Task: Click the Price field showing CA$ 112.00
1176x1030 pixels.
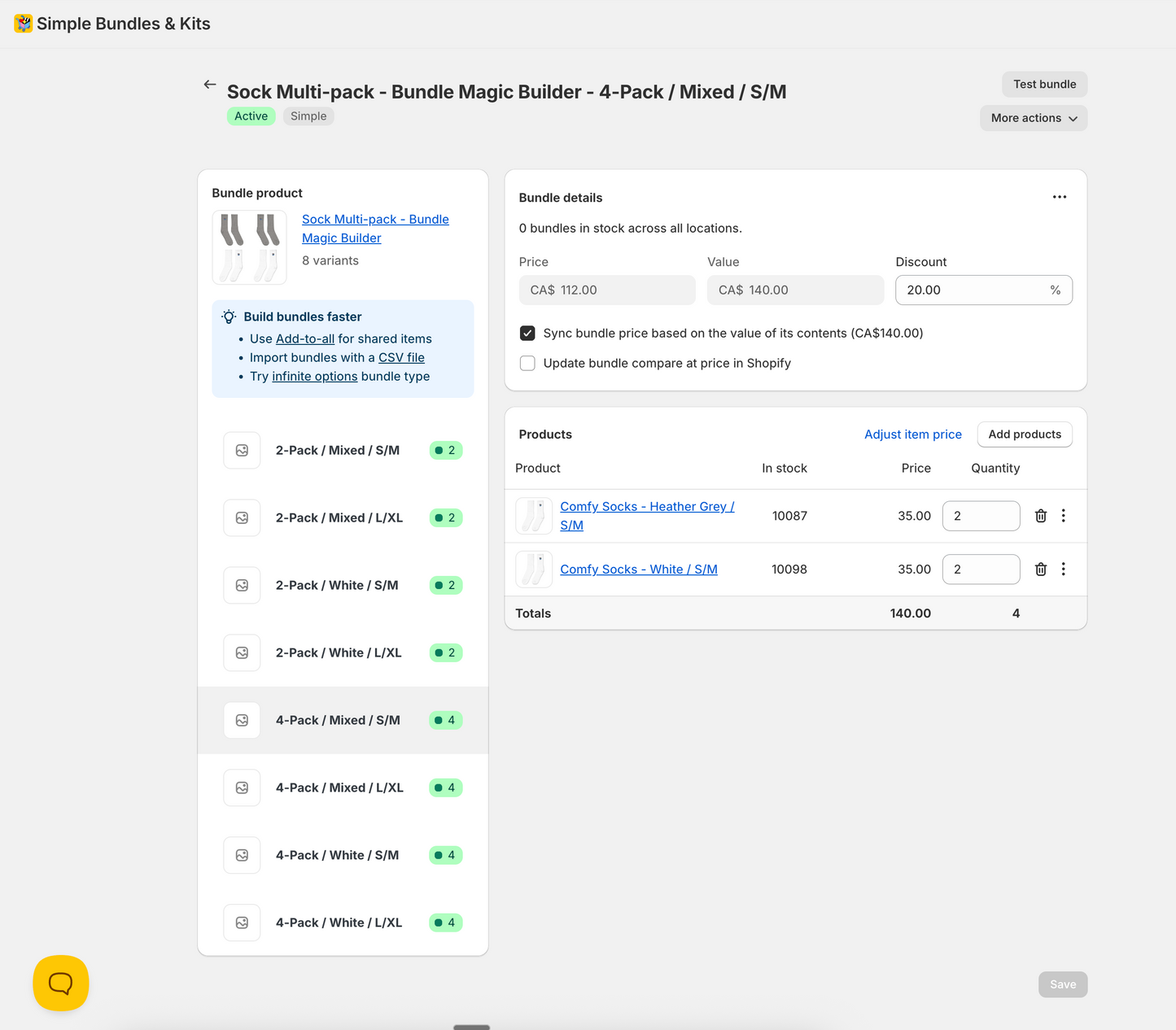Action: pyautogui.click(x=607, y=290)
